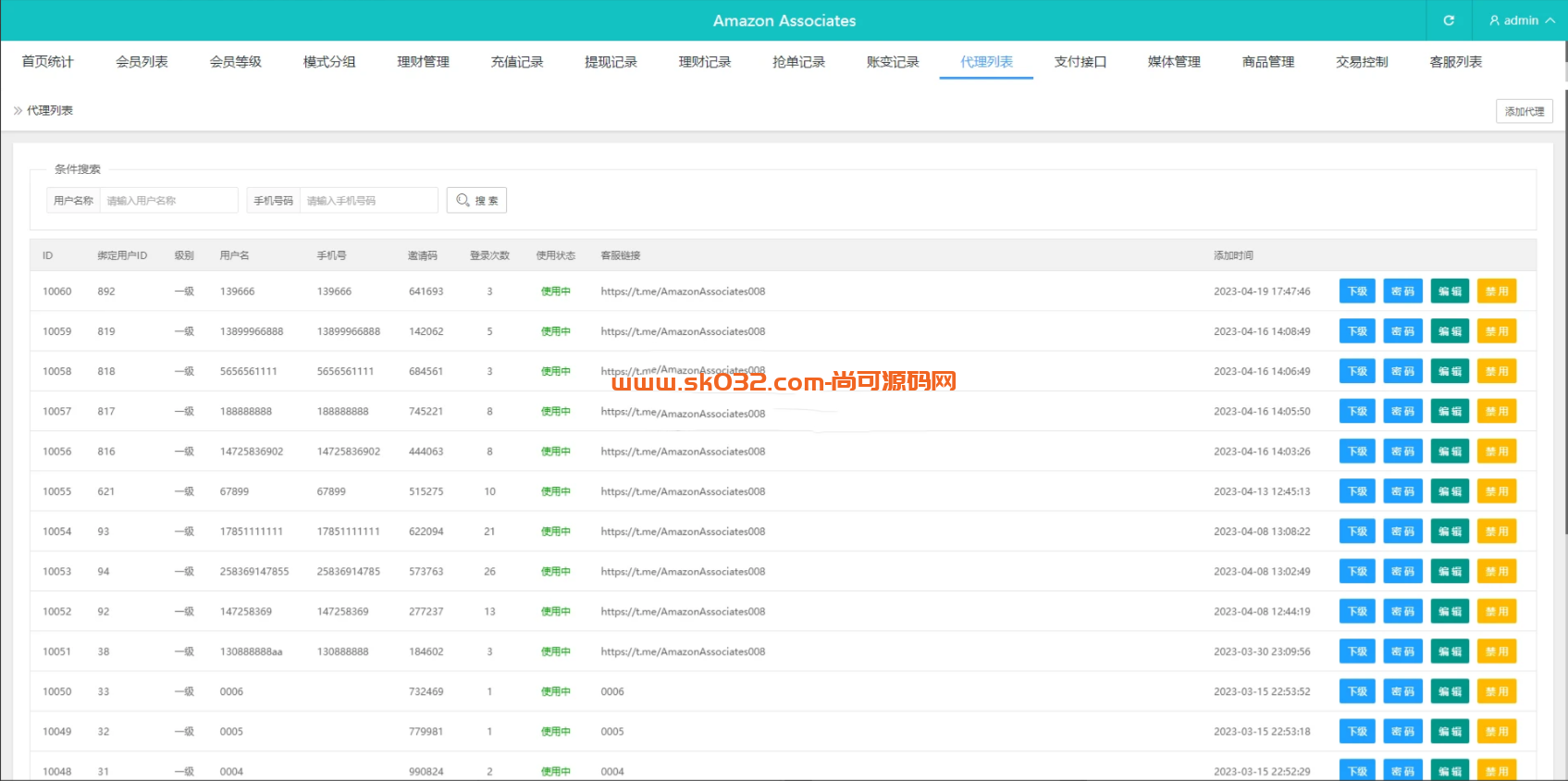This screenshot has width=1568, height=781.
Task: Open the 账变记录 menu
Action: pos(893,61)
